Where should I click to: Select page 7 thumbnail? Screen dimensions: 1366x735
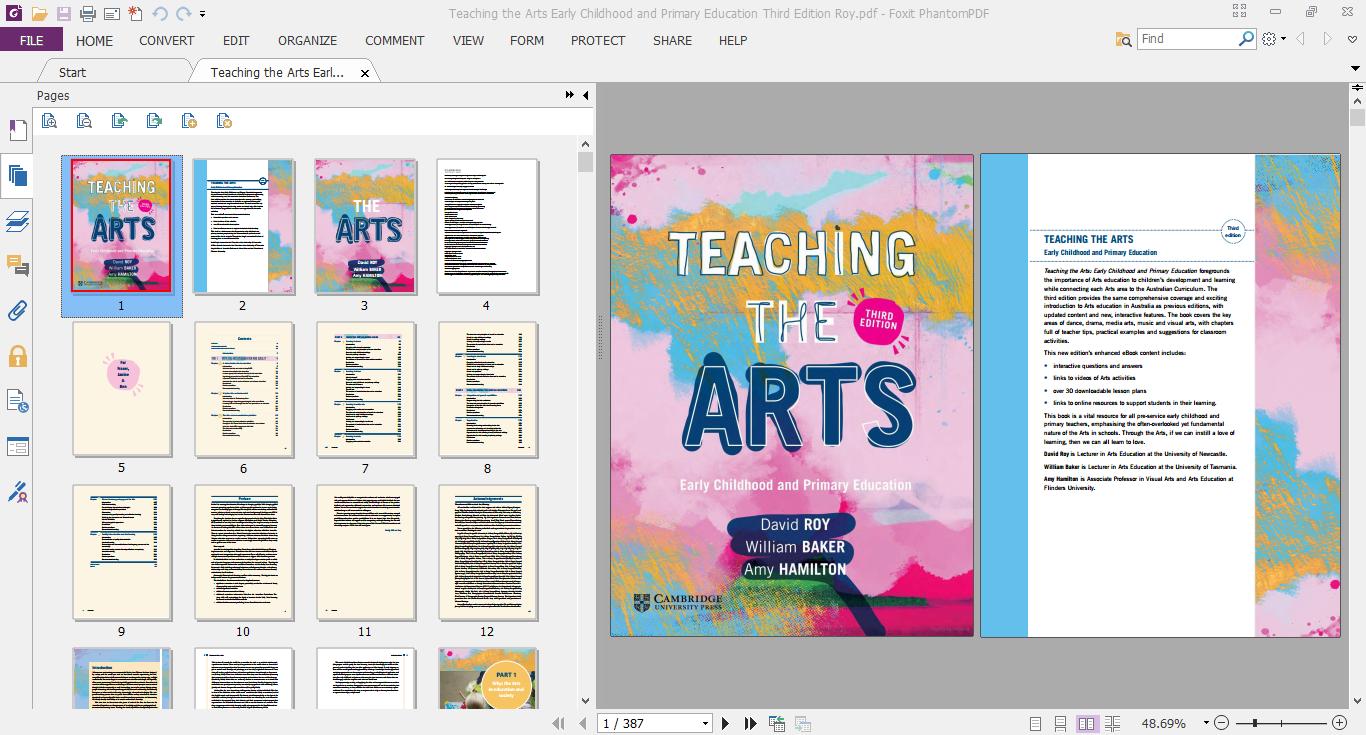point(365,389)
